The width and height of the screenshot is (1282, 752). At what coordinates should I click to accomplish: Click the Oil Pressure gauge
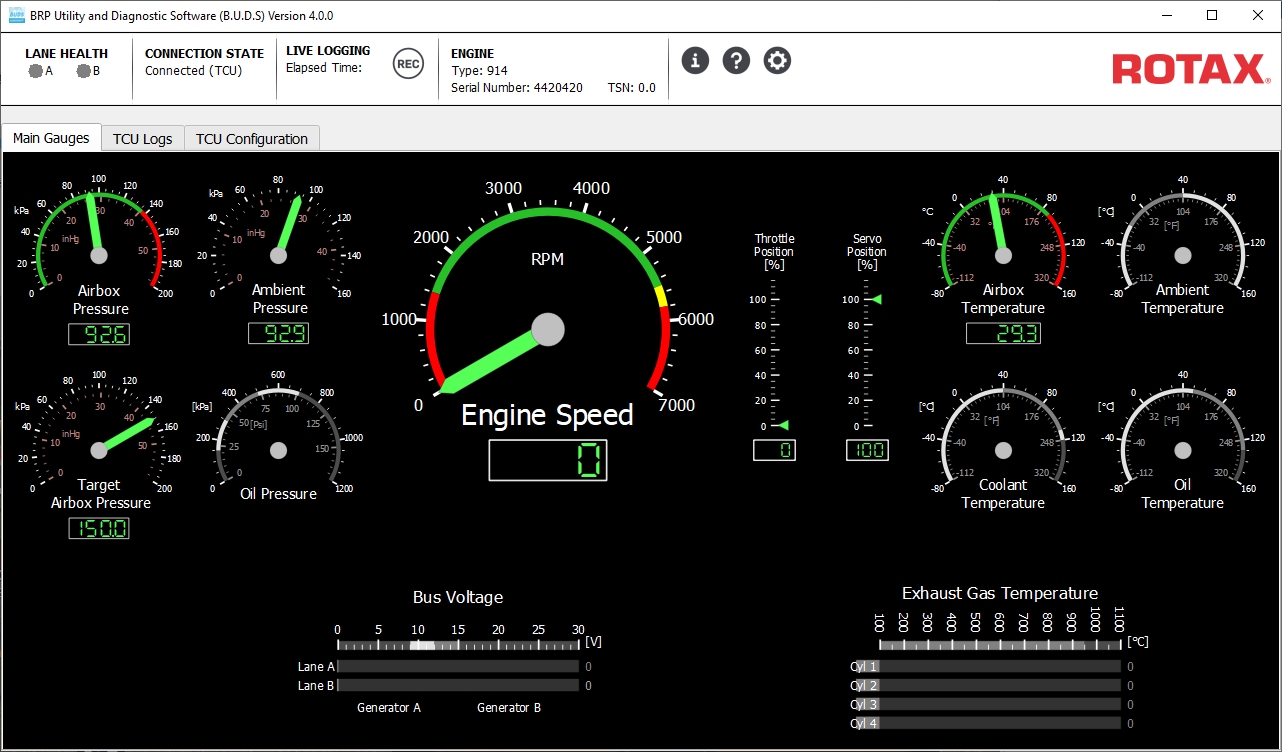tap(278, 450)
